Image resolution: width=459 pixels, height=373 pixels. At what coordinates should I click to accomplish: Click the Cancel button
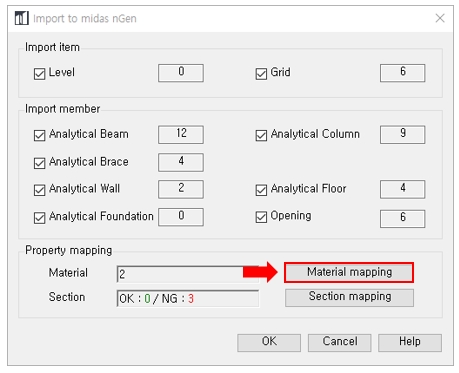coord(339,342)
